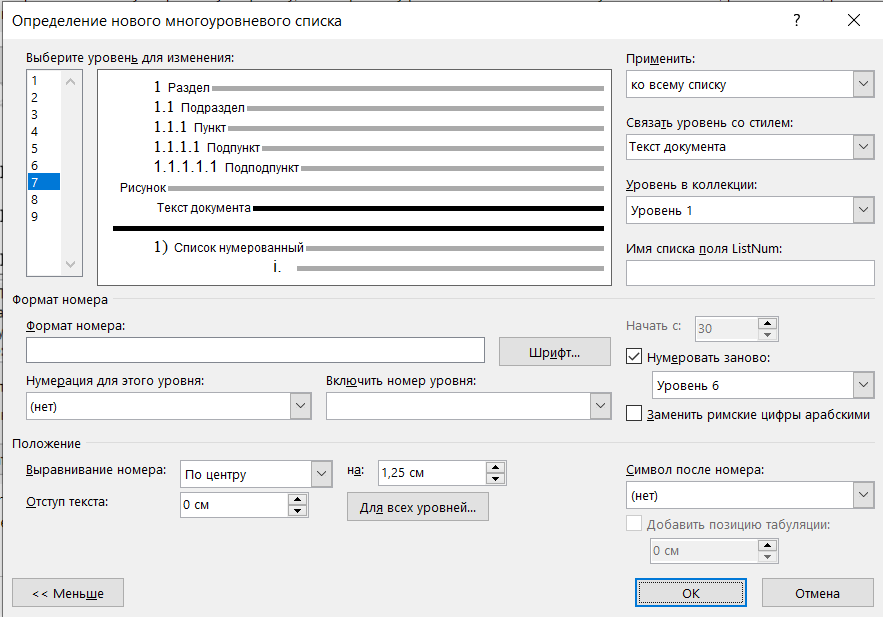Click the level list scroll-down arrow
Viewport: 883px width, 617px height.
[x=70, y=264]
